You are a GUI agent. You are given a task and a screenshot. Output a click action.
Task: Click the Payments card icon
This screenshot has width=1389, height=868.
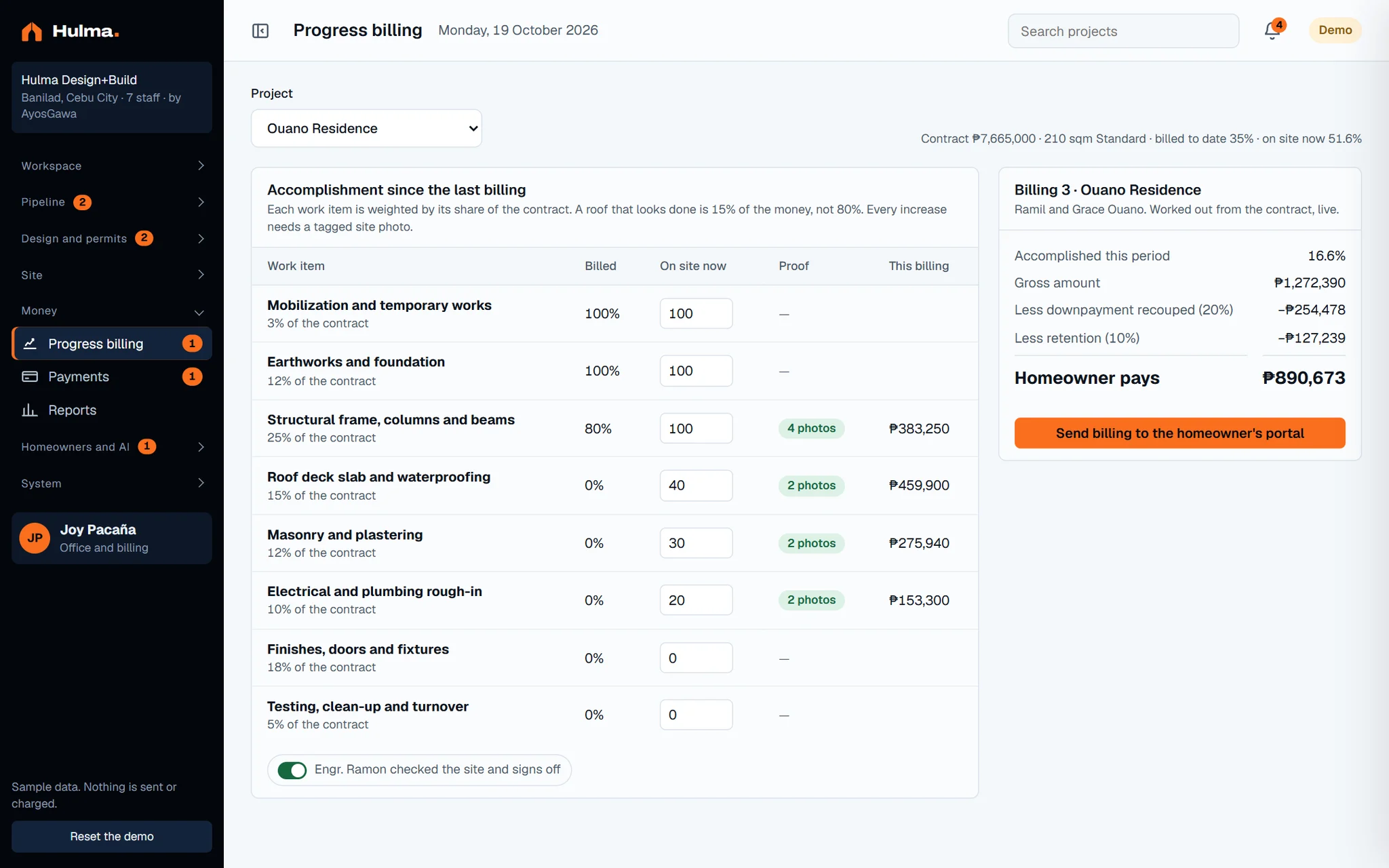(30, 376)
